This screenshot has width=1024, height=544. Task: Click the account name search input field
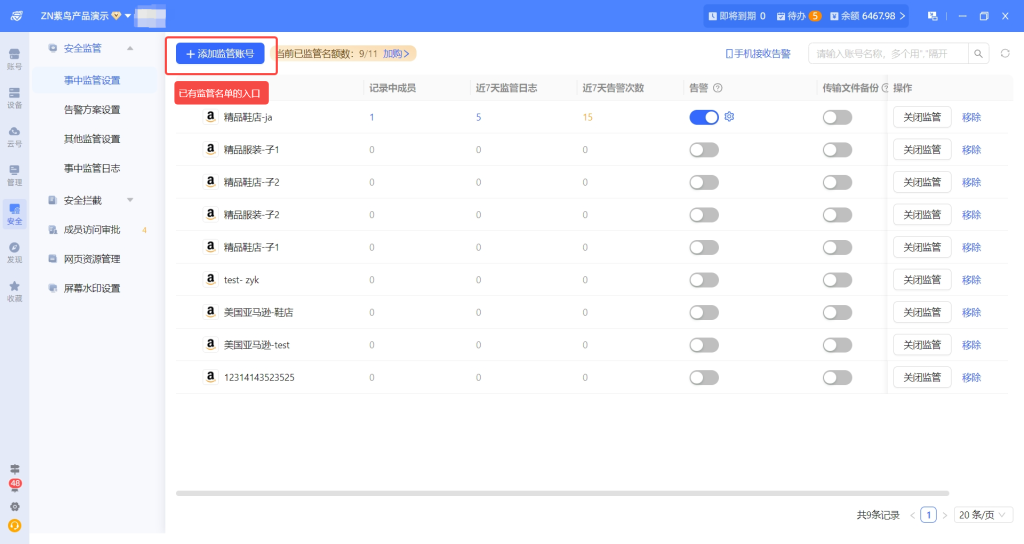pos(888,53)
